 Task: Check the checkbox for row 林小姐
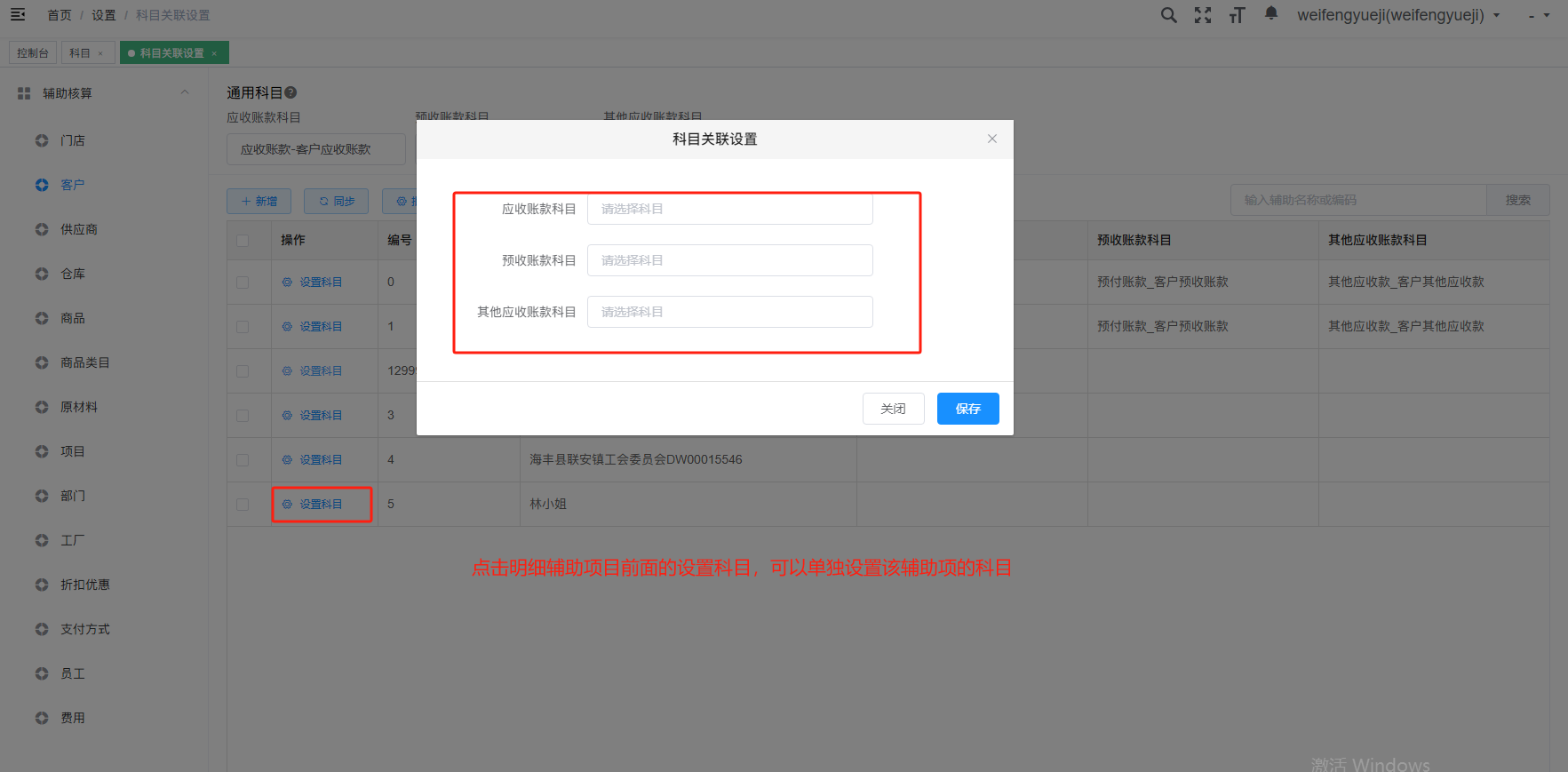[243, 505]
